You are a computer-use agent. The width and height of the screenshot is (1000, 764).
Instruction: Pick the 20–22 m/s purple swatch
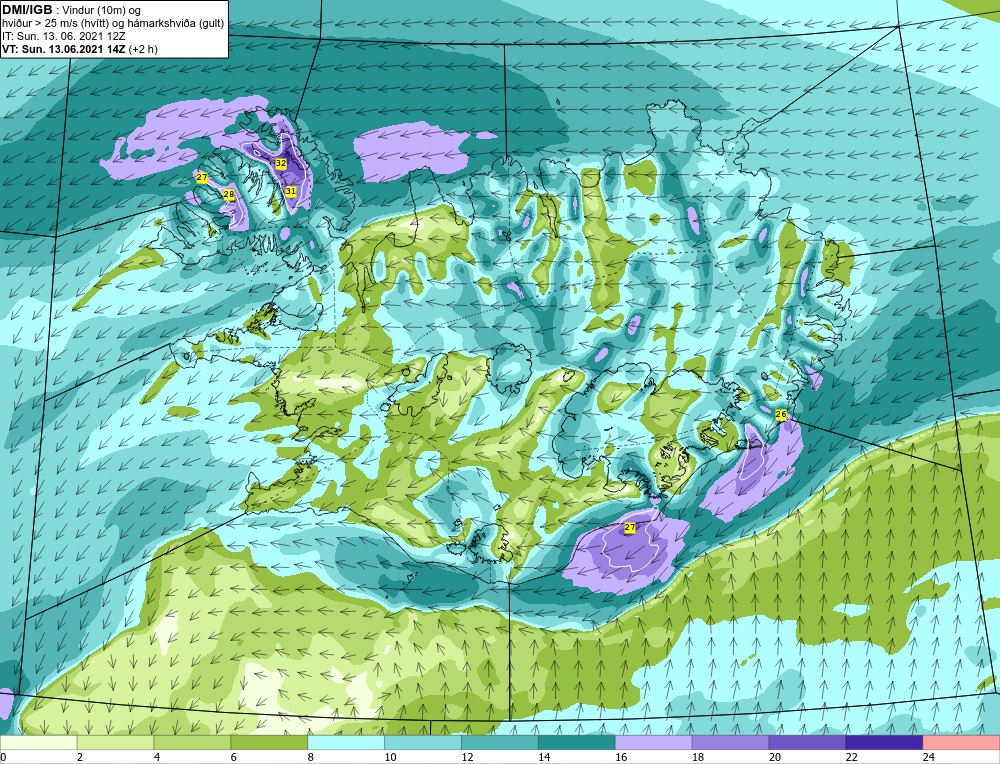coord(807,743)
